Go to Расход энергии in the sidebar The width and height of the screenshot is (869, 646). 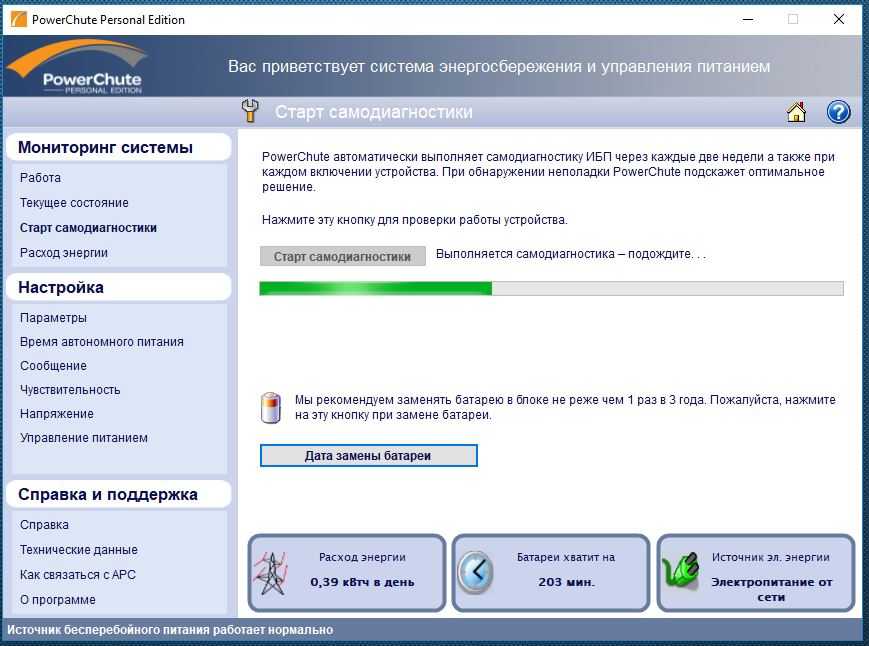64,253
